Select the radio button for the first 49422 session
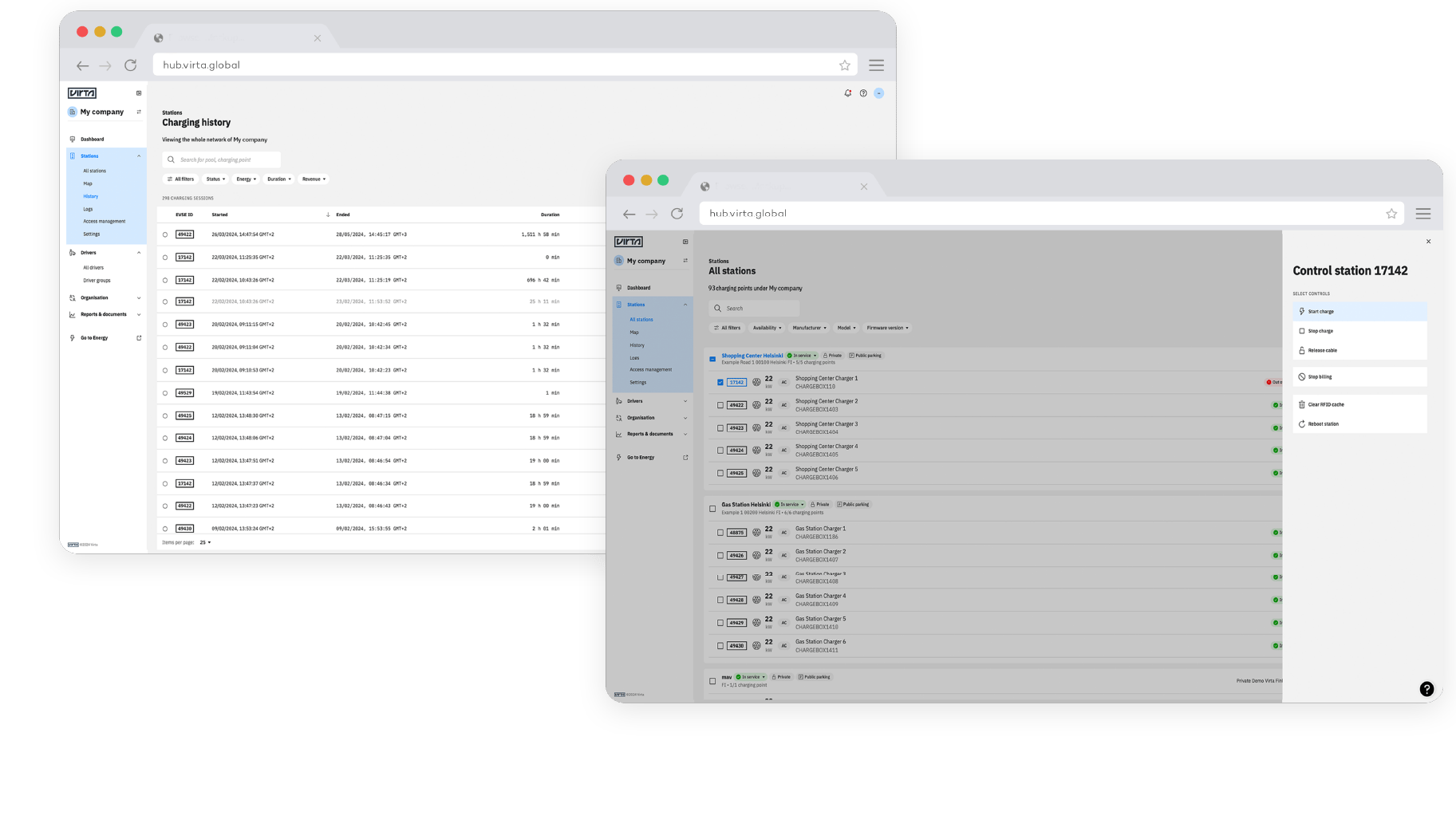Viewport: 1456px width, 819px height. point(165,234)
